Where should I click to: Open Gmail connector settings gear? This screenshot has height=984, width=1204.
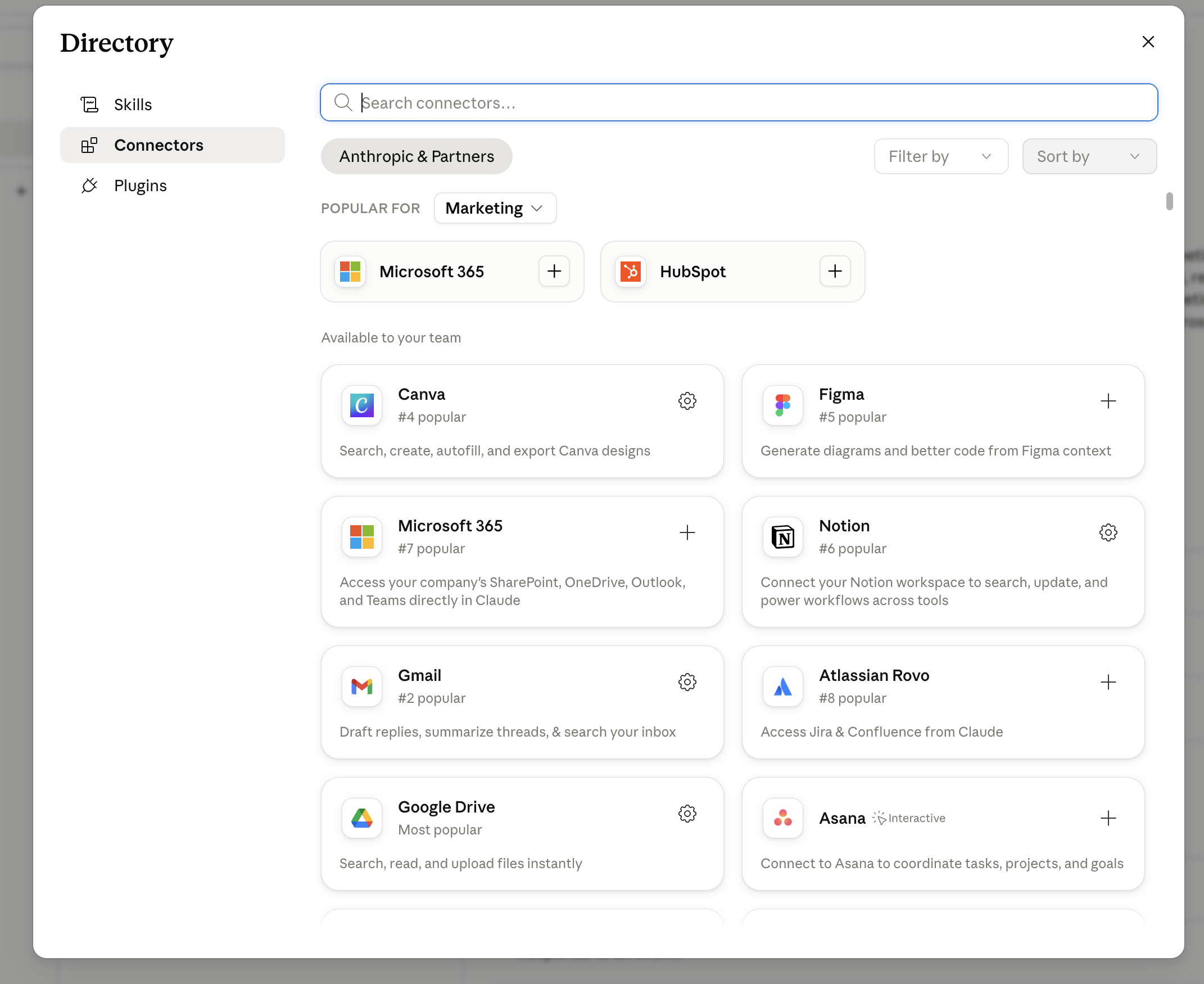(x=687, y=682)
